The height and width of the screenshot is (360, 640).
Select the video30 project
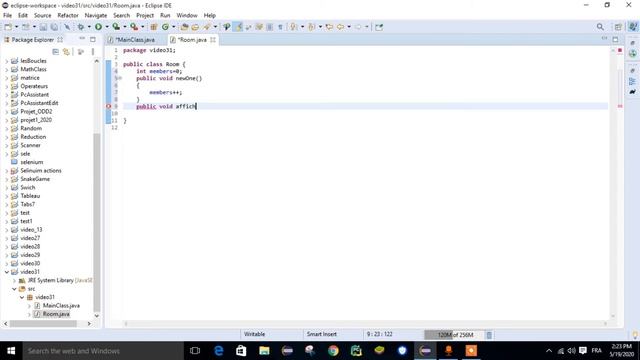tap(30, 264)
